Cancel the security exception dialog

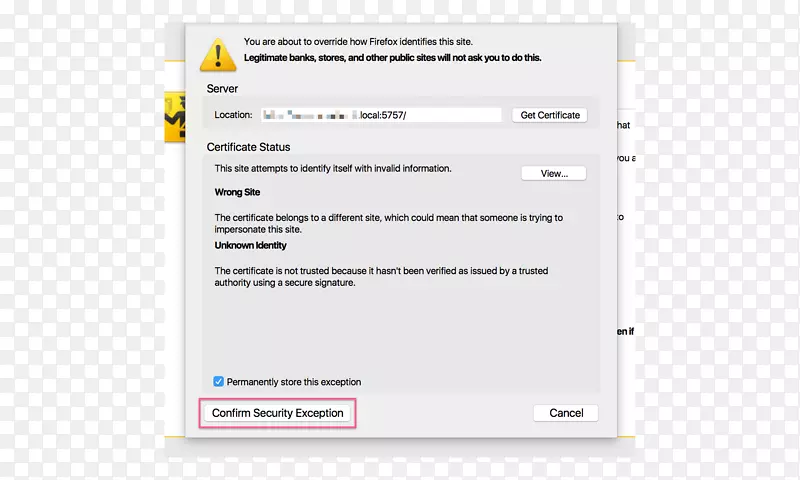566,413
